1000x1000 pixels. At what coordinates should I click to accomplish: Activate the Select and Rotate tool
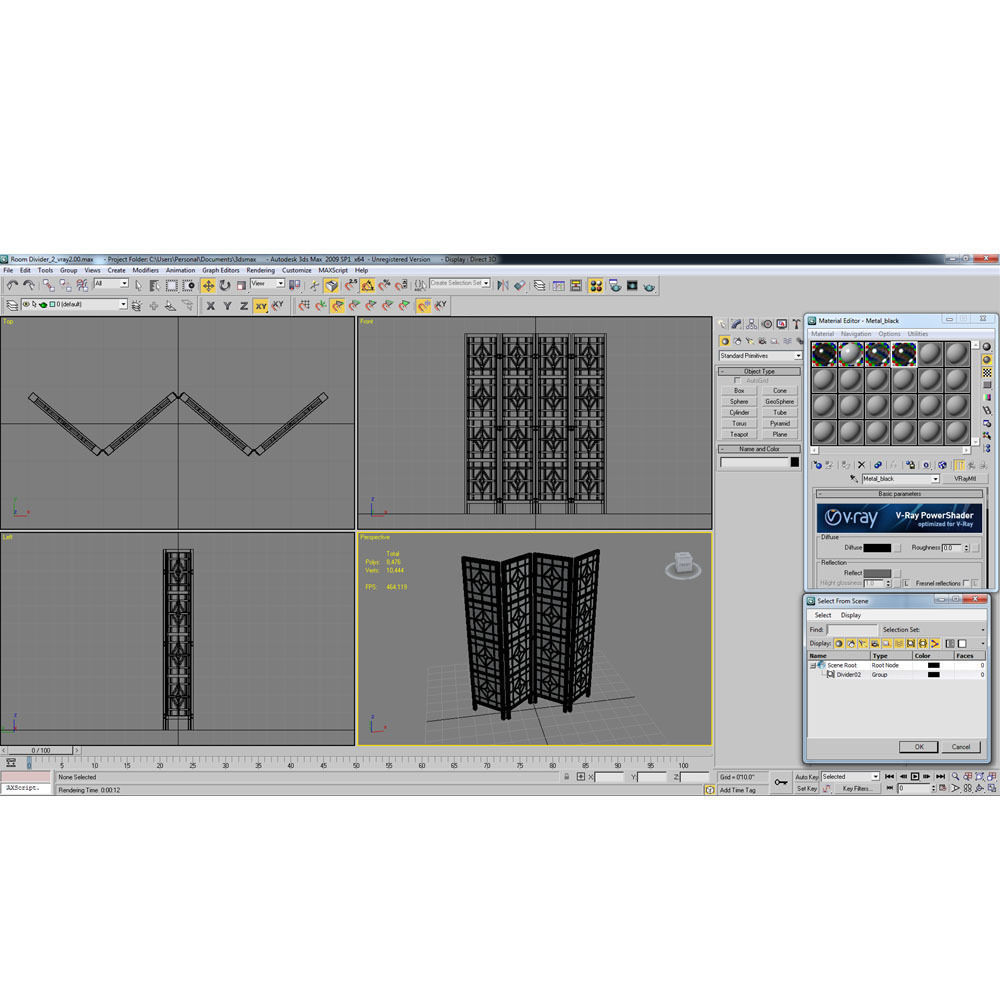pyautogui.click(x=224, y=286)
